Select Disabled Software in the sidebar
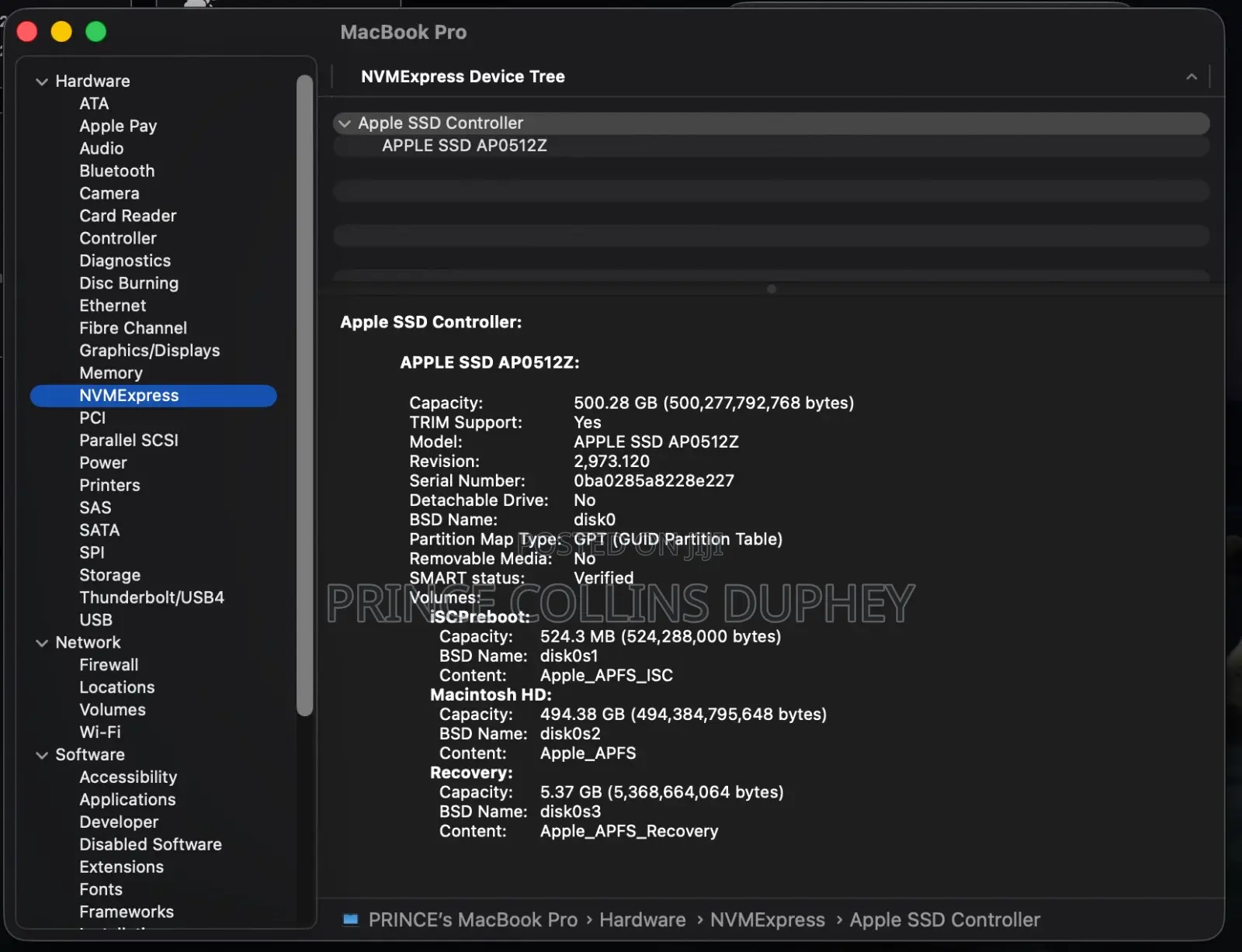1242x952 pixels. pyautogui.click(x=150, y=846)
